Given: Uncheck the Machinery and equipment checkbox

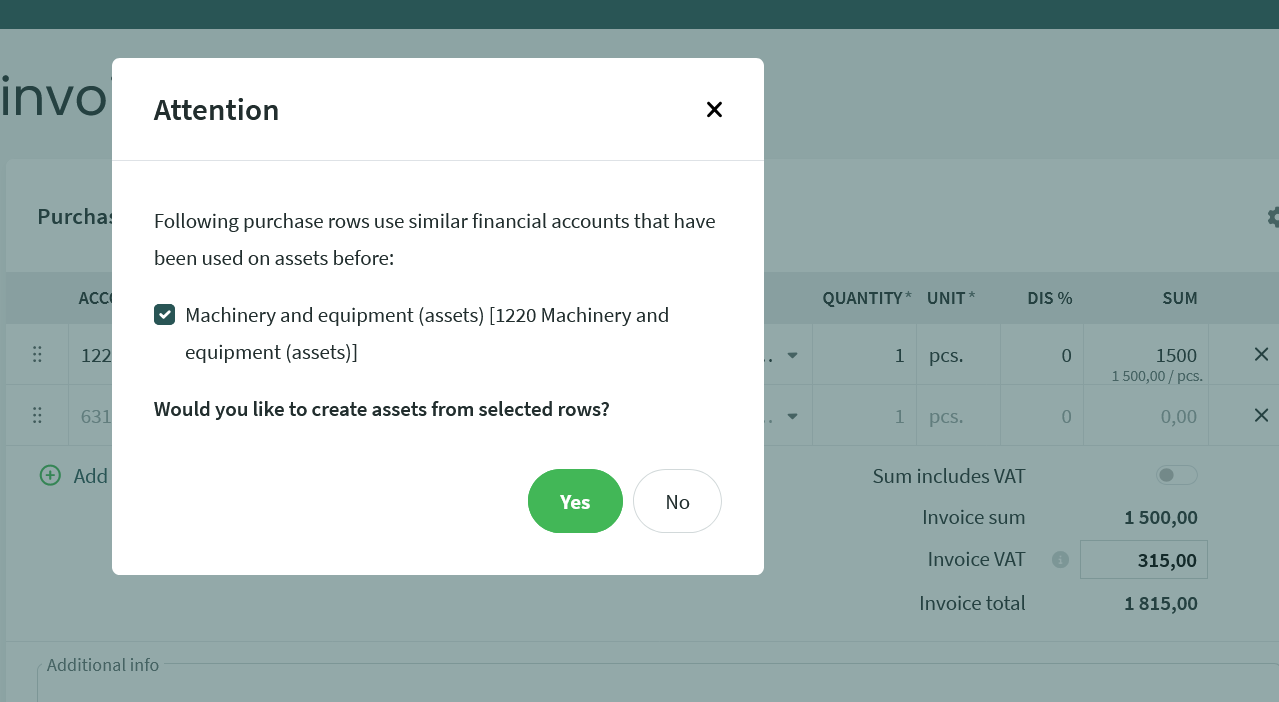Looking at the screenshot, I should [165, 315].
